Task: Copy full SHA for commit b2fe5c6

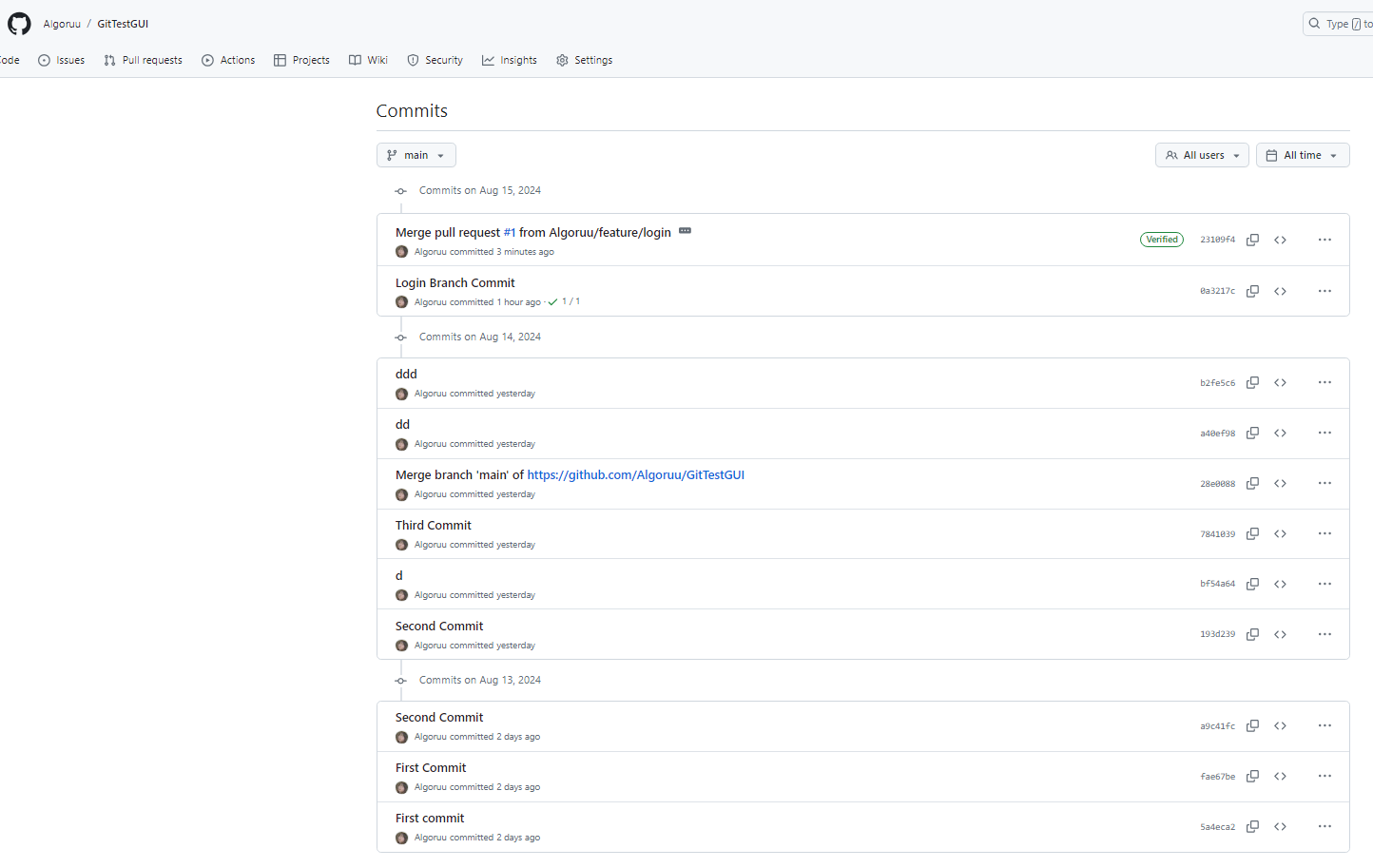Action: coord(1252,382)
